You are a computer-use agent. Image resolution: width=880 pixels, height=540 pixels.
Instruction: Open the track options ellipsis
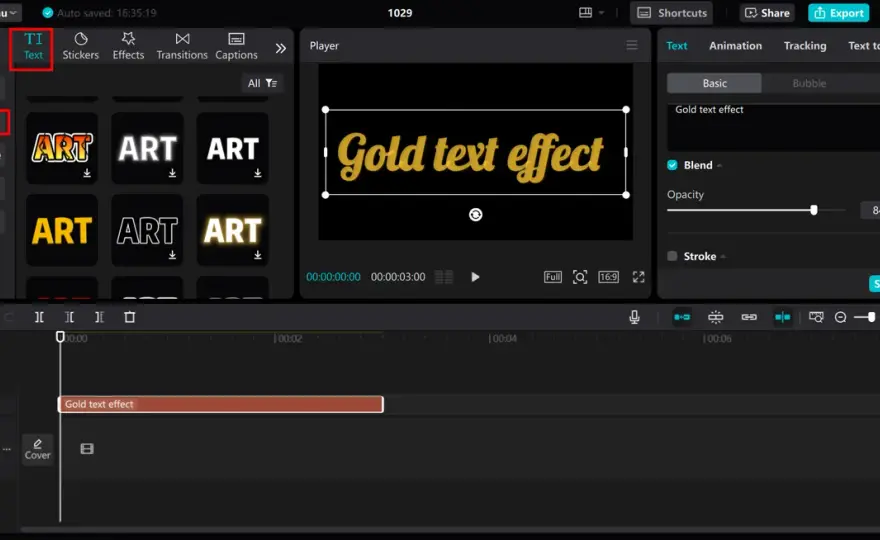tap(7, 449)
